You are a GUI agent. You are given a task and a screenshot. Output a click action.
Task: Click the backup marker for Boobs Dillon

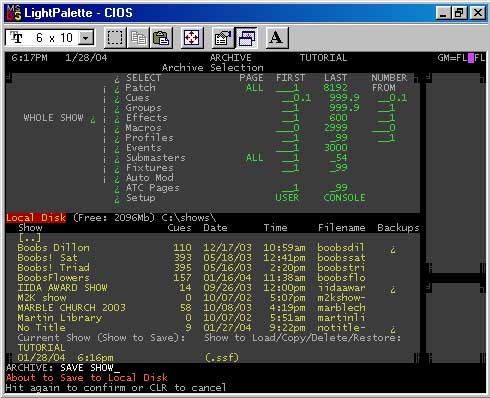coord(393,249)
